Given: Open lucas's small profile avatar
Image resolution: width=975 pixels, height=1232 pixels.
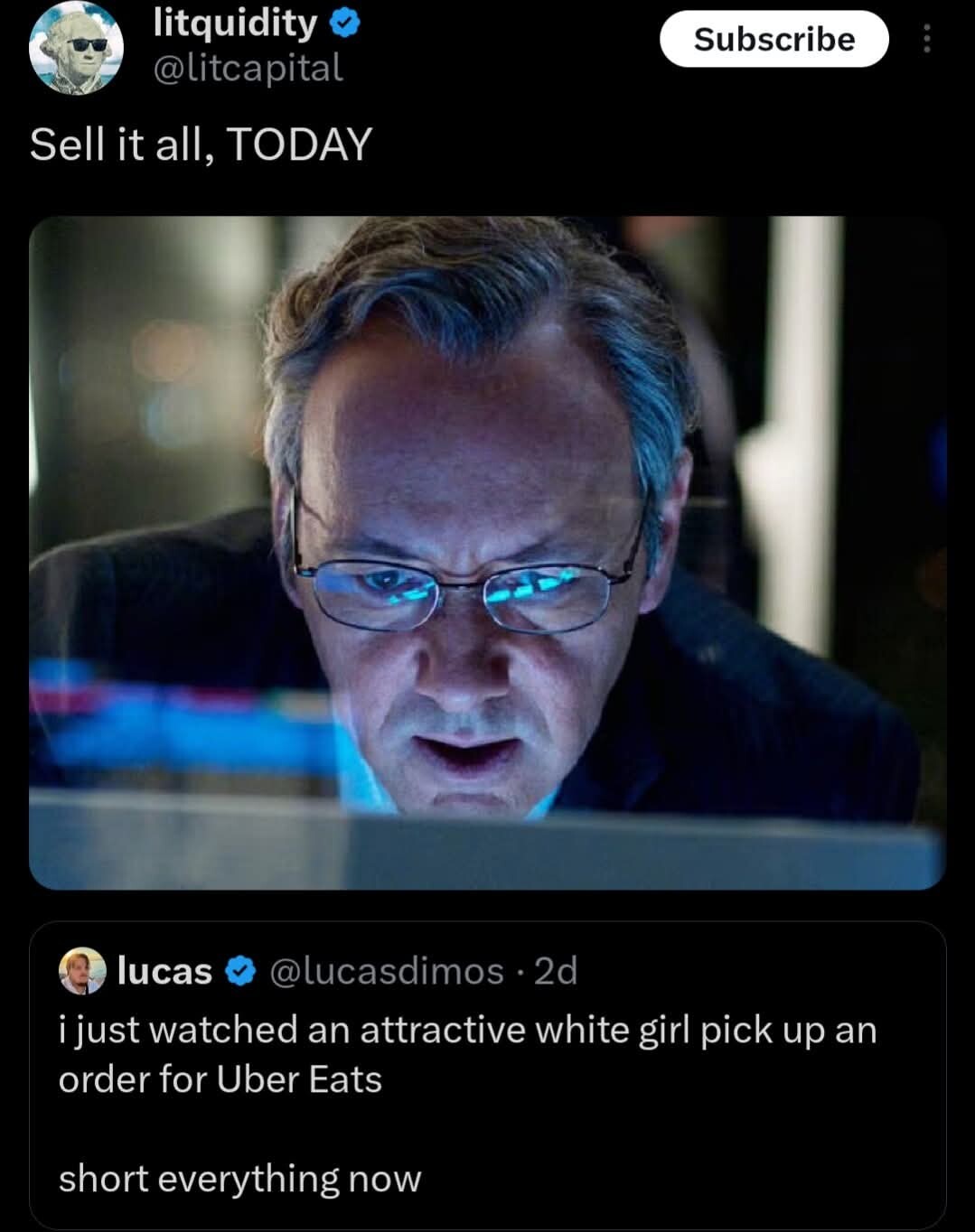Looking at the screenshot, I should [x=82, y=971].
